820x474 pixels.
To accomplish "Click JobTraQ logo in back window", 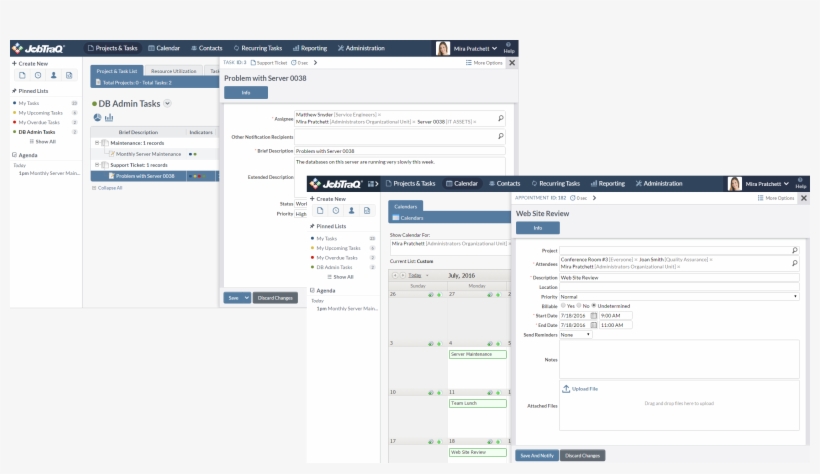I will (39, 49).
